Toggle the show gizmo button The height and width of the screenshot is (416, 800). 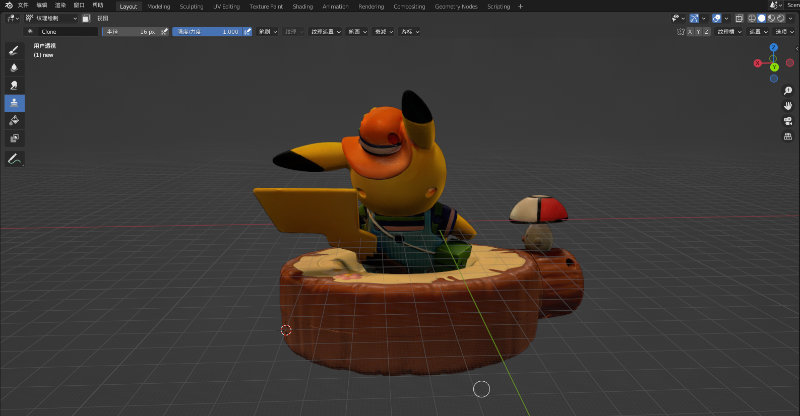click(694, 18)
